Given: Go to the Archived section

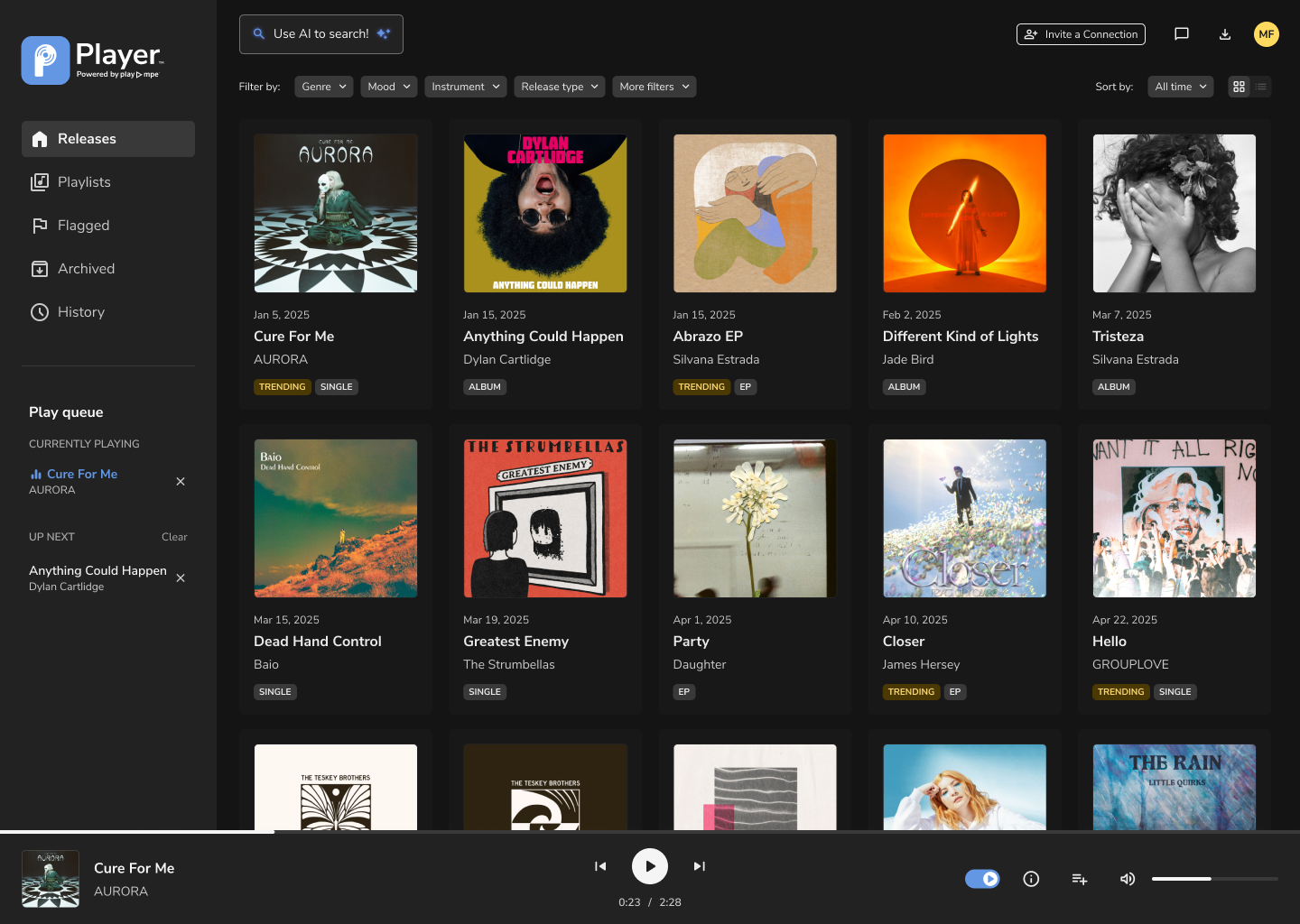Looking at the screenshot, I should pyautogui.click(x=86, y=269).
